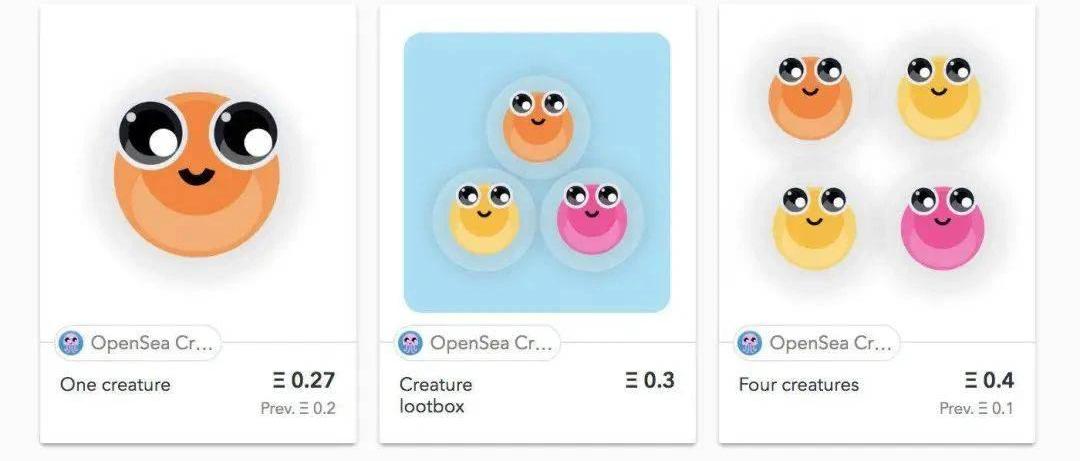Screen dimensions: 1080x461
Task: Open the Creature lootbox title link
Action: [x=436, y=395]
